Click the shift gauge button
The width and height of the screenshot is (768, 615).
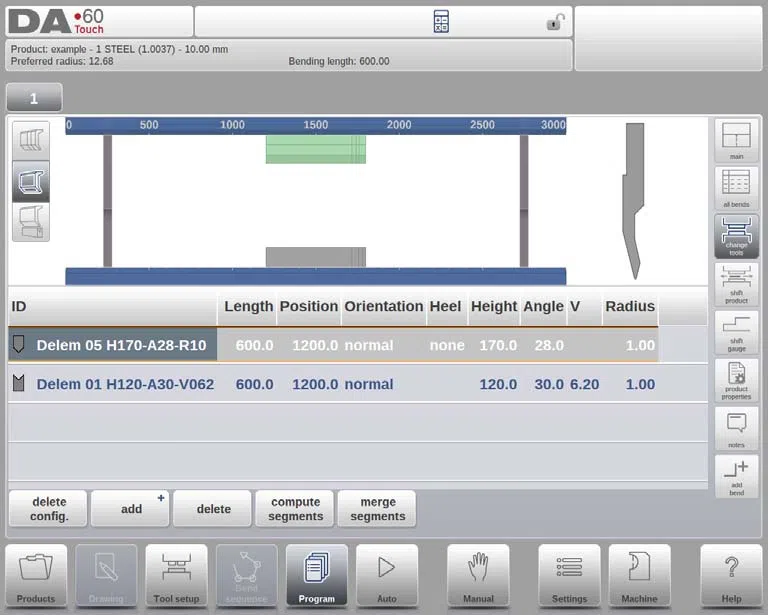(736, 332)
